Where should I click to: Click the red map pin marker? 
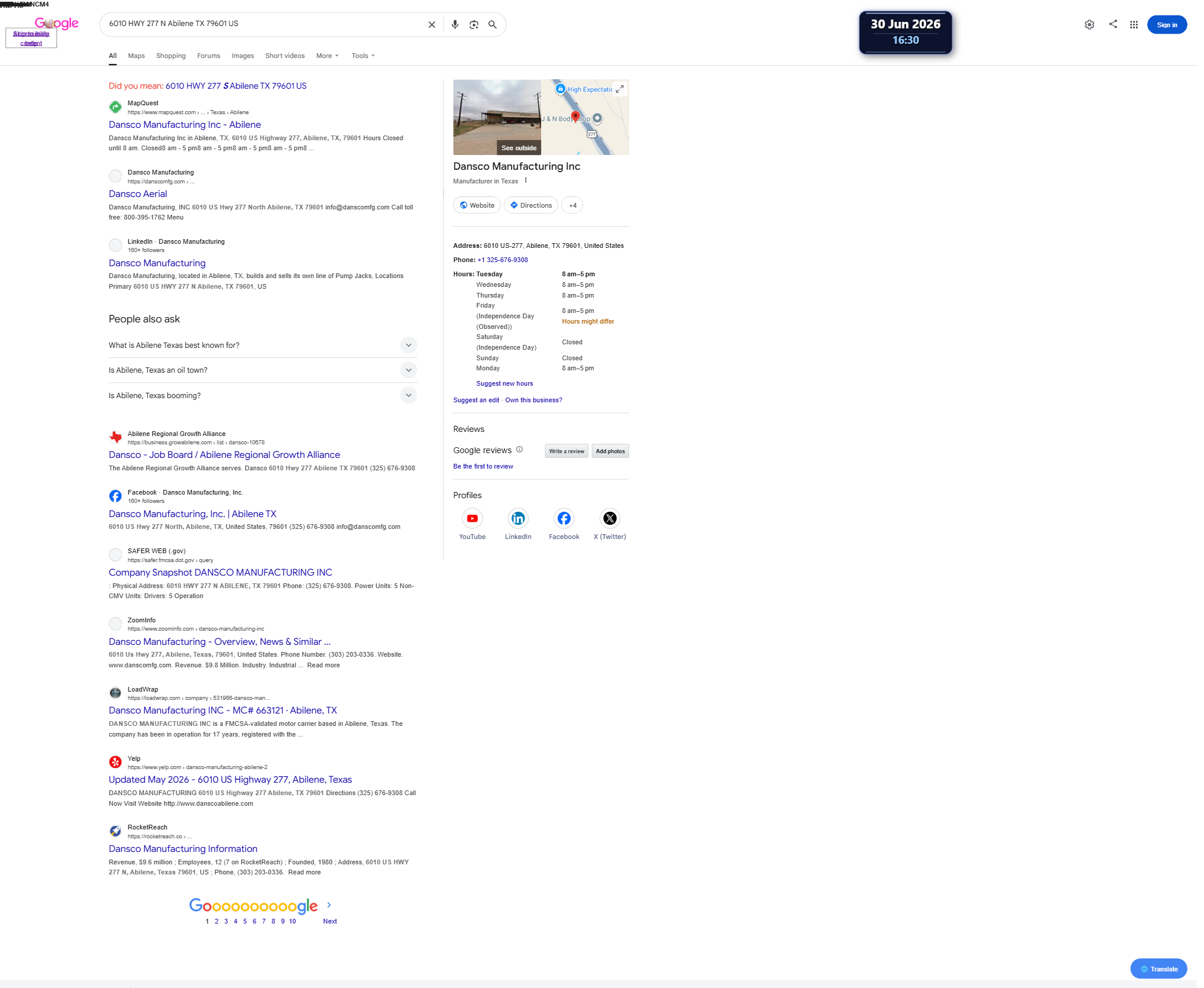point(575,116)
